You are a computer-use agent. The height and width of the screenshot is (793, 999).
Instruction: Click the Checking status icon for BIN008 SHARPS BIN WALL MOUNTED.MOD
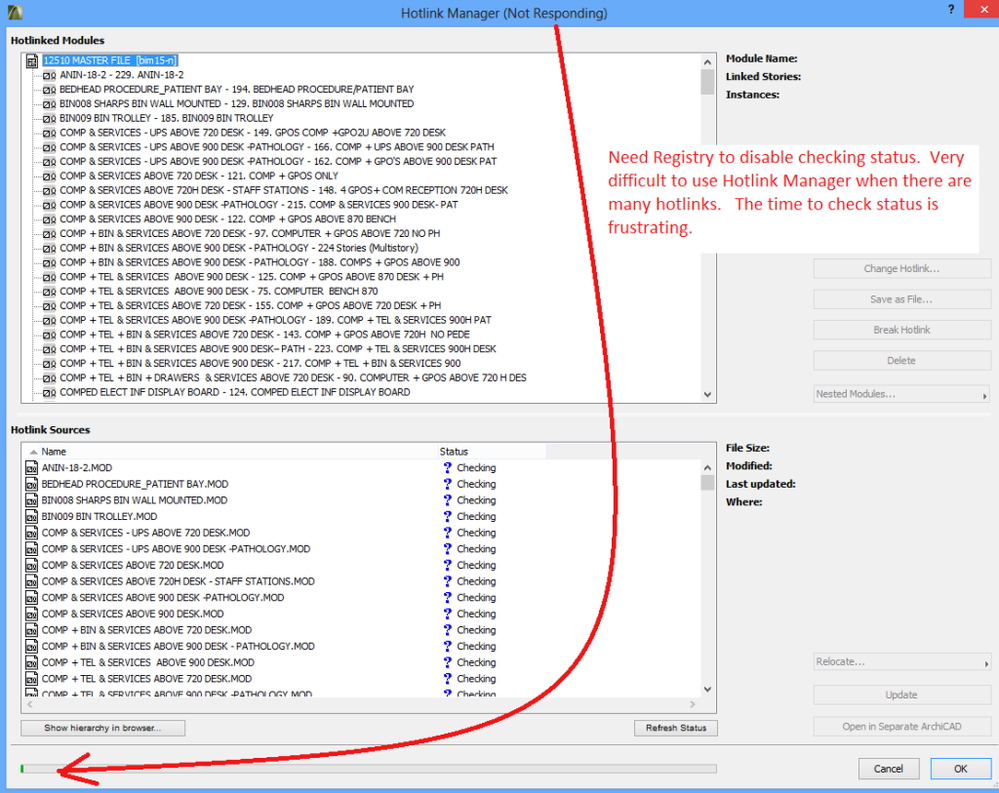point(447,500)
